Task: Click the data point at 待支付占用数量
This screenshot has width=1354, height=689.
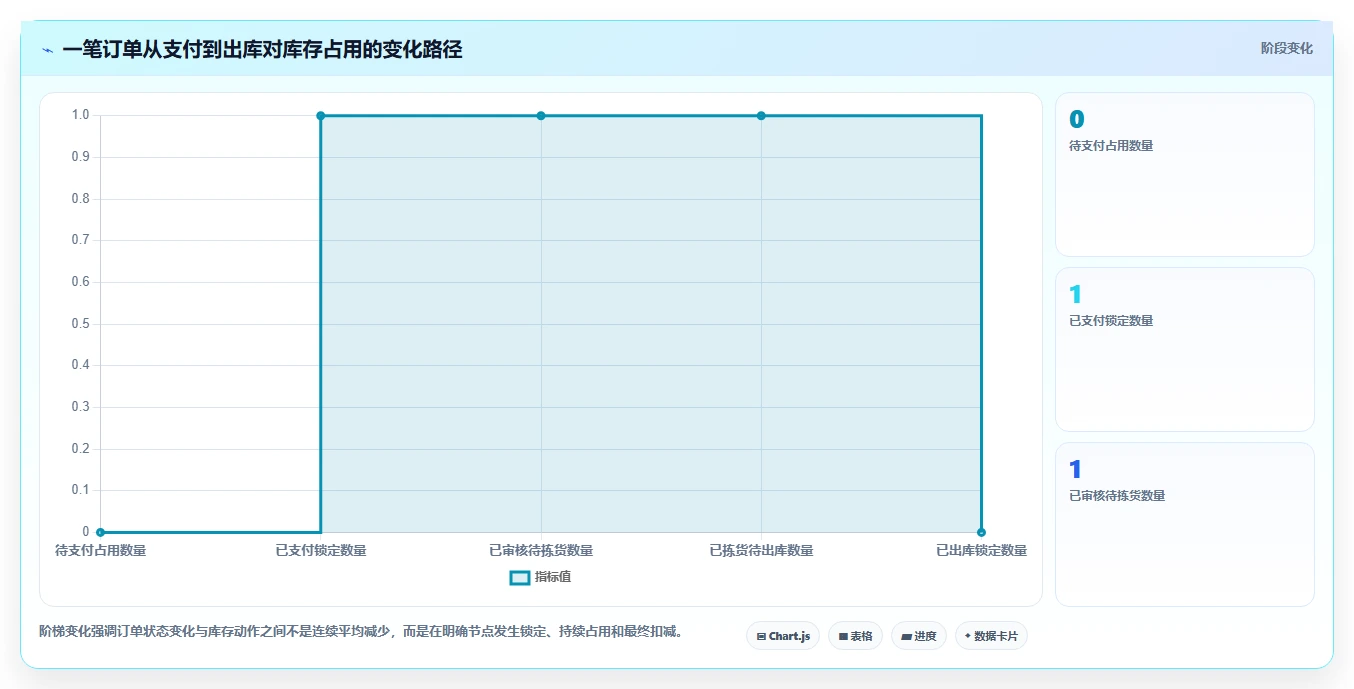Action: coord(100,532)
